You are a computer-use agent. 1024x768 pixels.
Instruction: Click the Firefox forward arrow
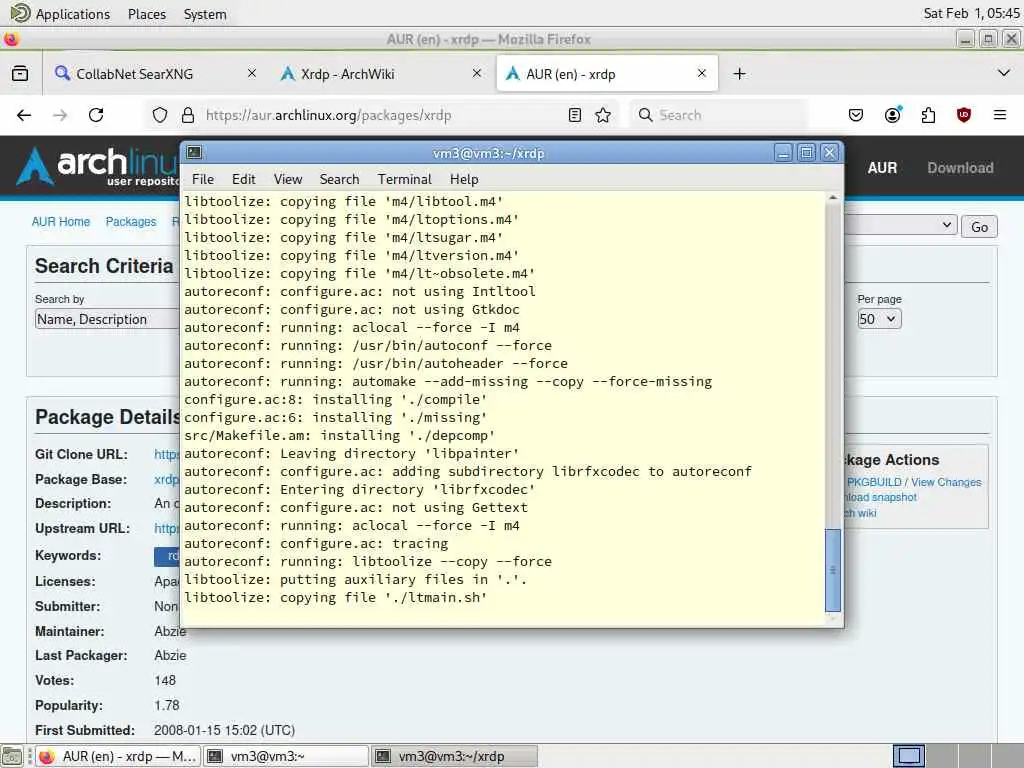(60, 115)
